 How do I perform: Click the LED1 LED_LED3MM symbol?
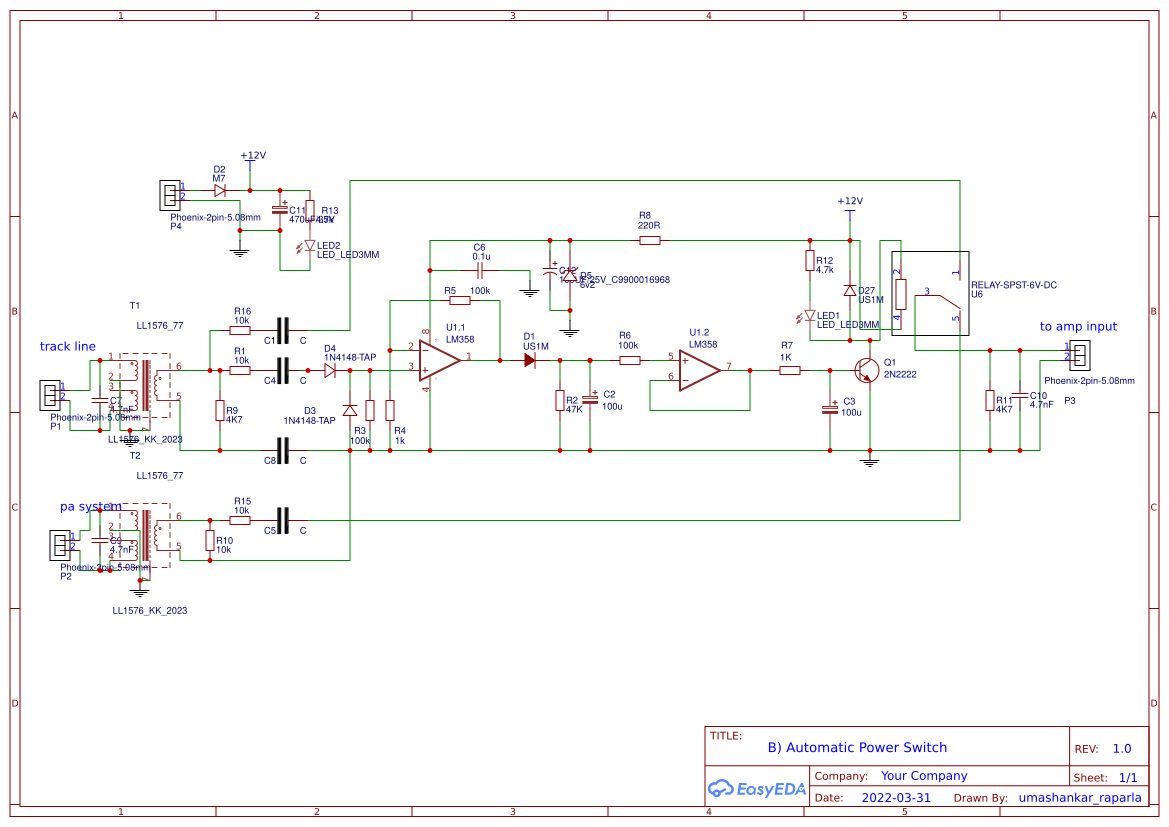(808, 315)
